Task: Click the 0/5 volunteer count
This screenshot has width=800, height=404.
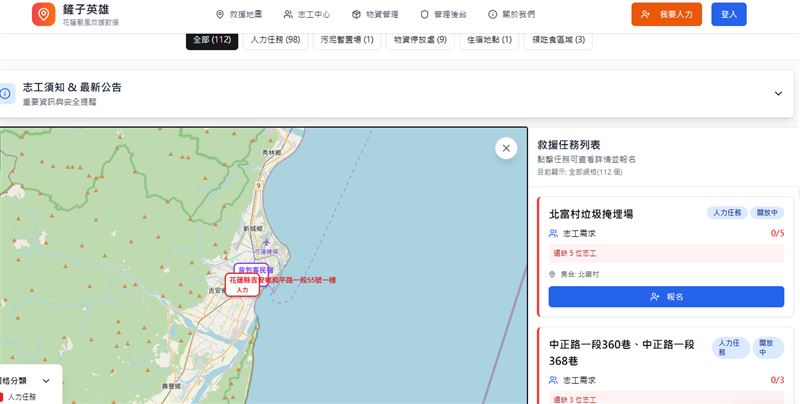Action: tap(777, 234)
